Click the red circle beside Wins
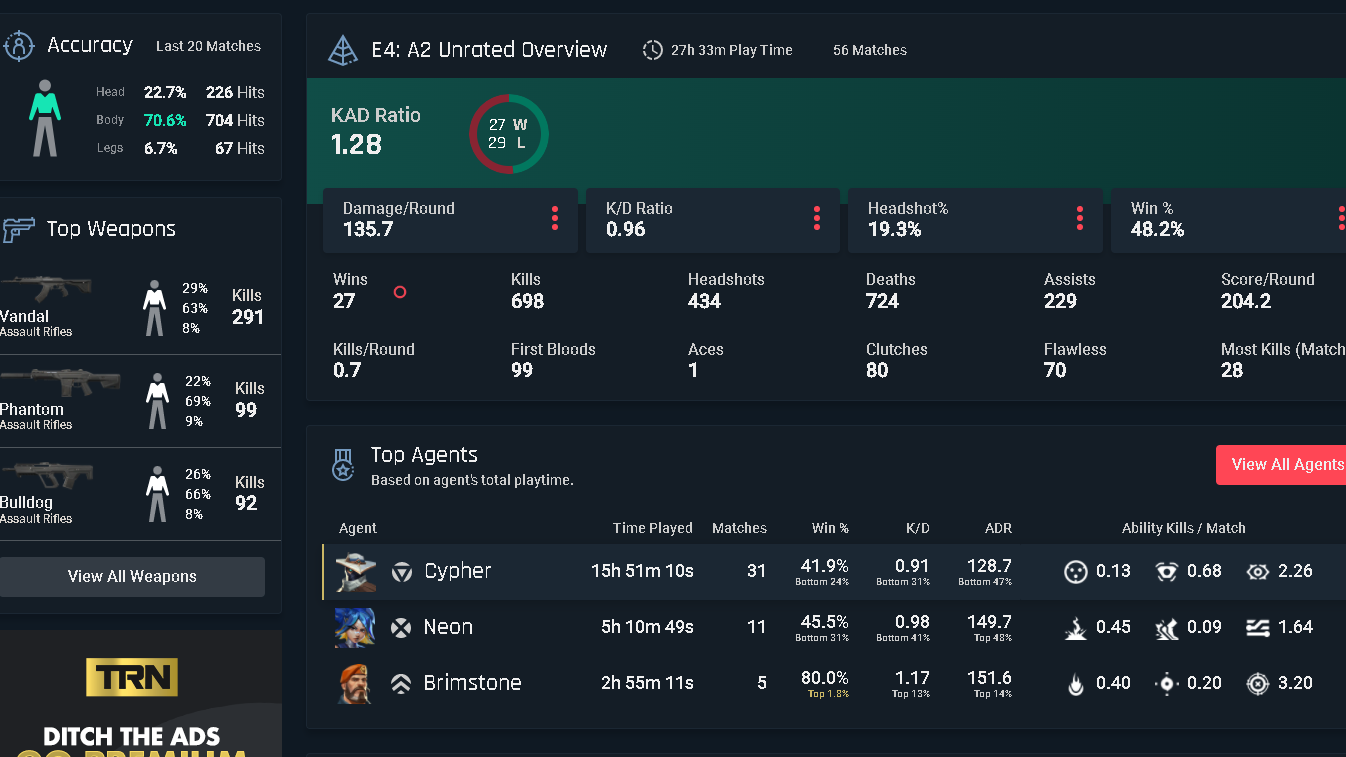The height and width of the screenshot is (757, 1346). pos(400,292)
